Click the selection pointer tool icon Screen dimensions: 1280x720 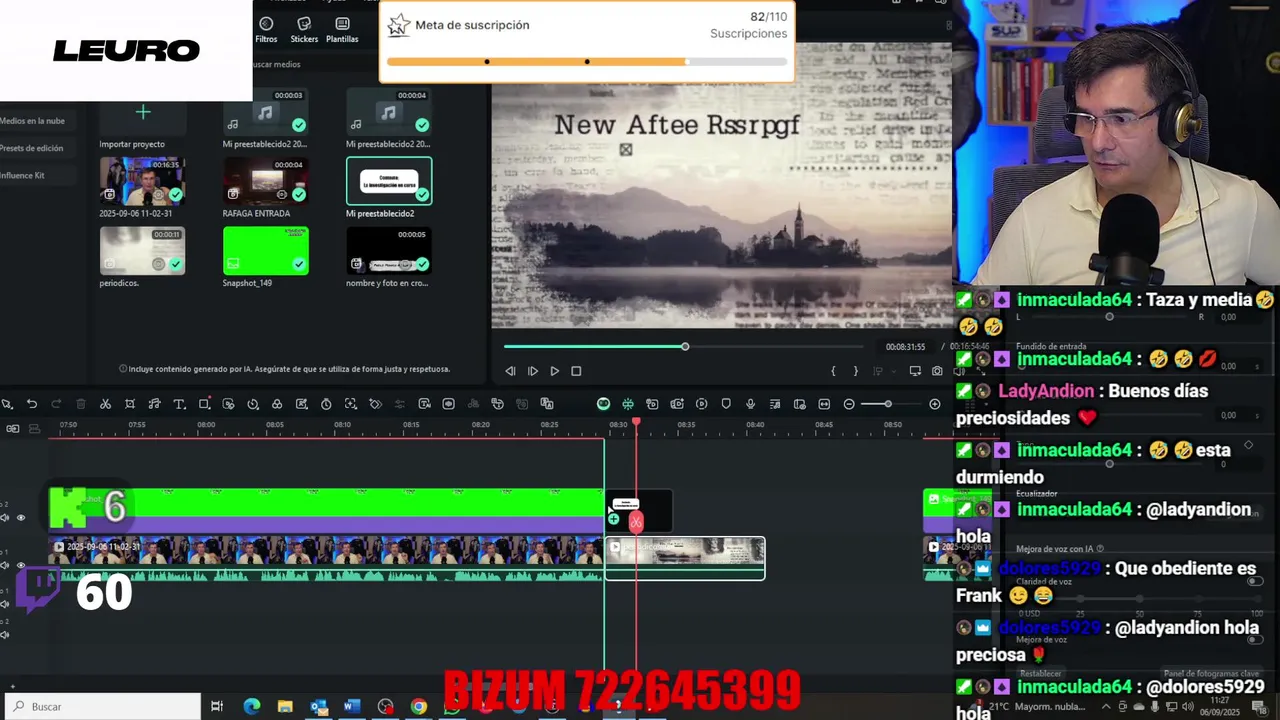(7, 404)
